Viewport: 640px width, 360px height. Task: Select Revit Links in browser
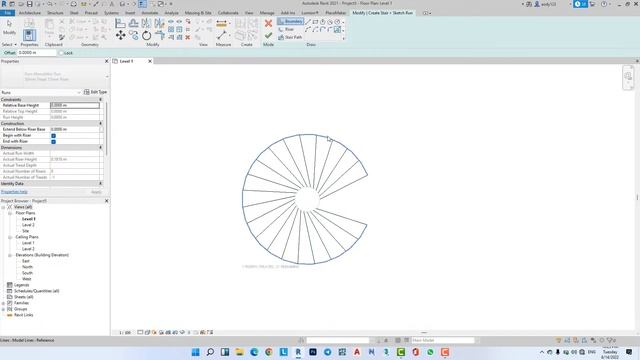click(x=24, y=315)
